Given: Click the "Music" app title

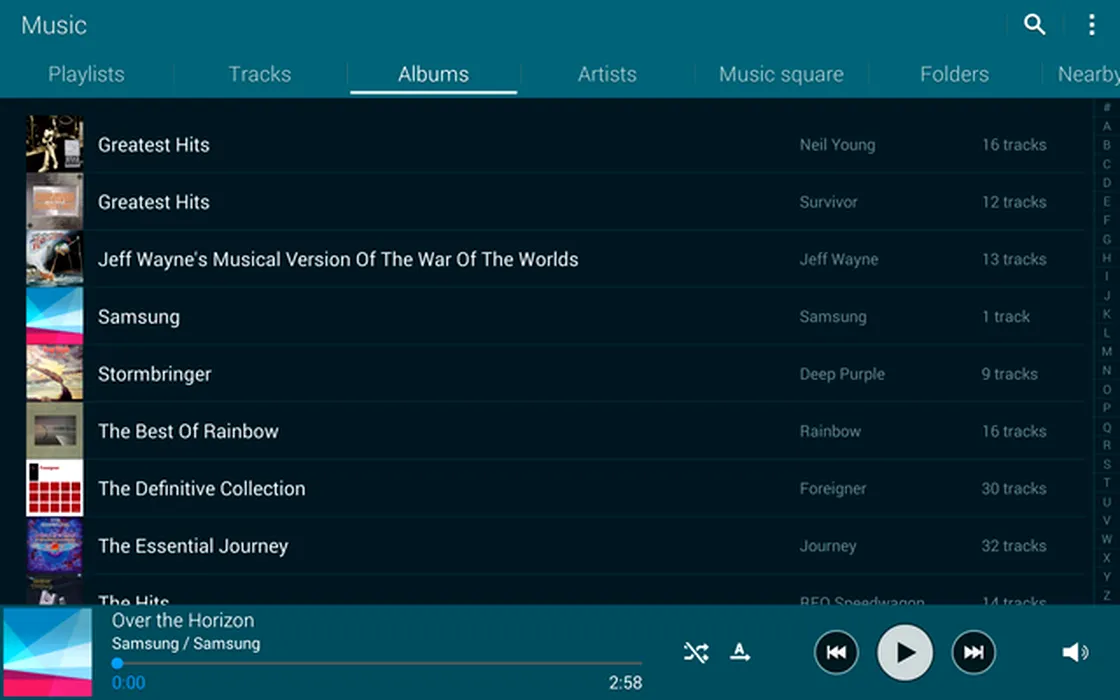Looking at the screenshot, I should point(54,25).
